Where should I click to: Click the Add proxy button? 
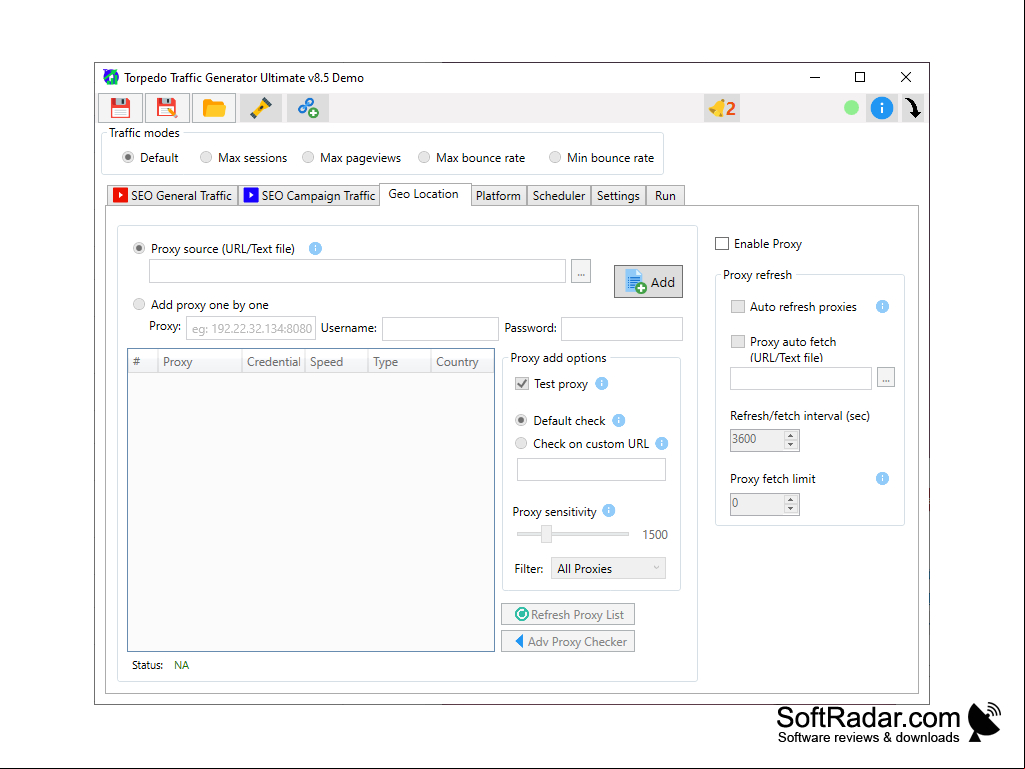point(648,282)
